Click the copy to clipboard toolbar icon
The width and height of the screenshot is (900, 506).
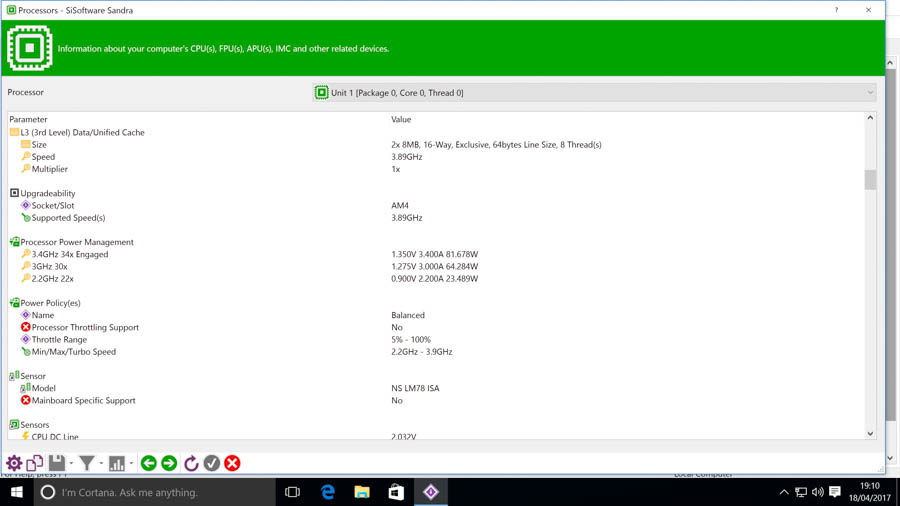(x=34, y=463)
